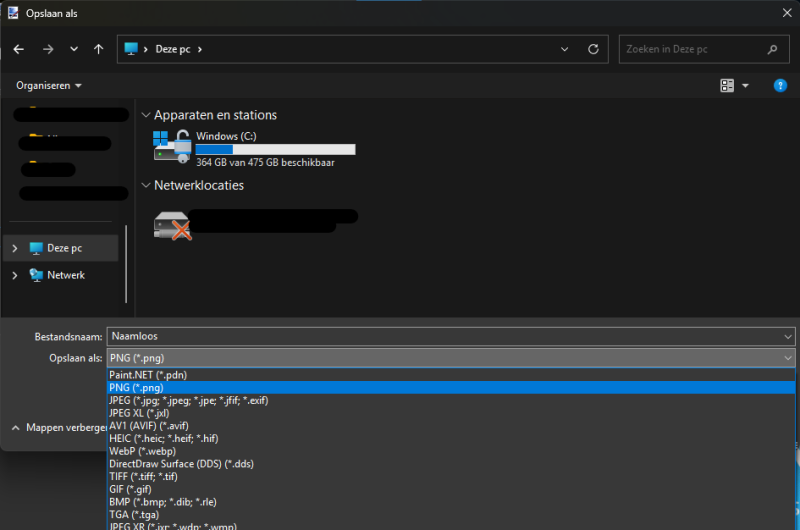Go forward using the right arrow
800x530 pixels.
pos(48,49)
